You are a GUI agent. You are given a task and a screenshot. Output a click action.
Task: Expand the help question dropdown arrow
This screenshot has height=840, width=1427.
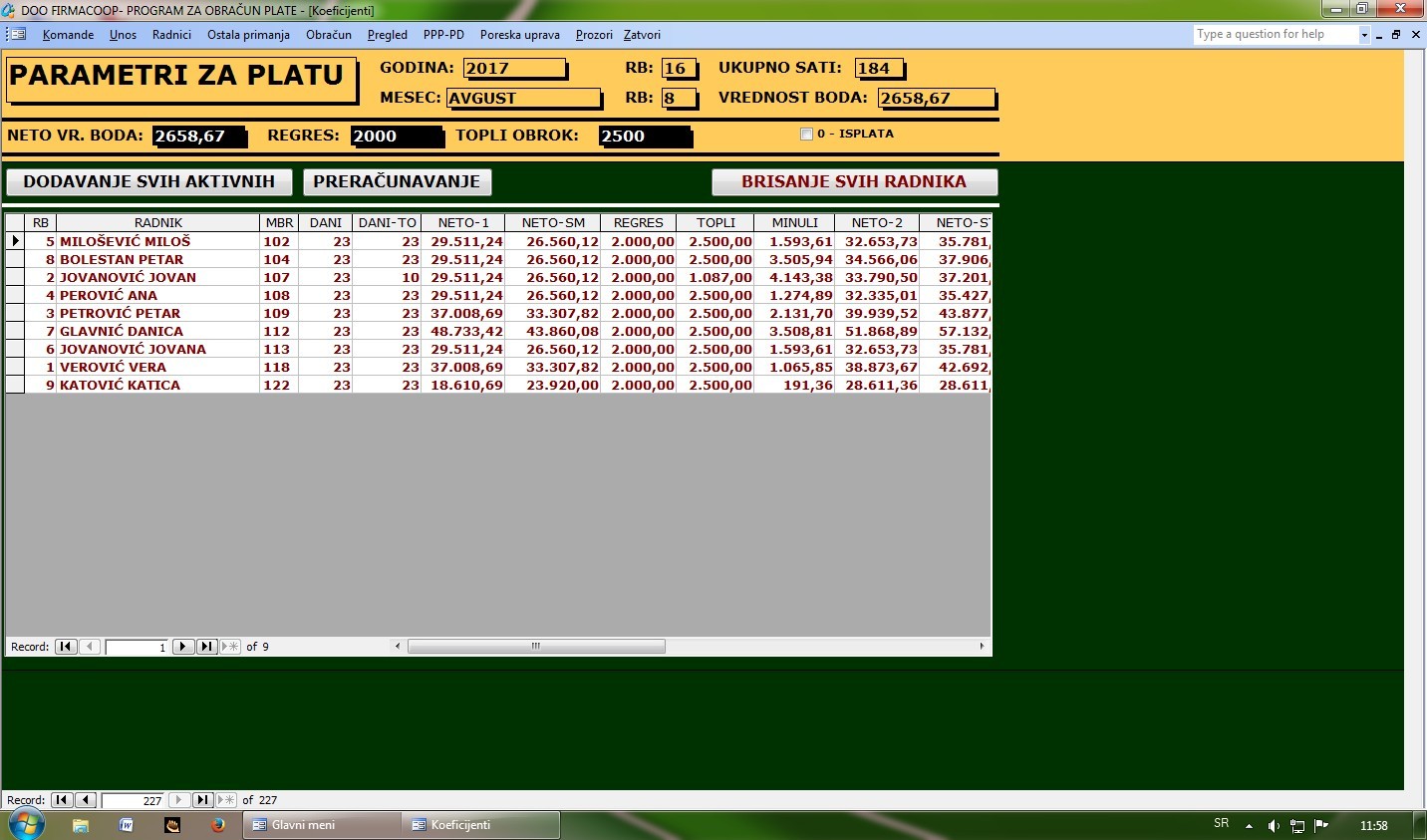(x=1364, y=35)
